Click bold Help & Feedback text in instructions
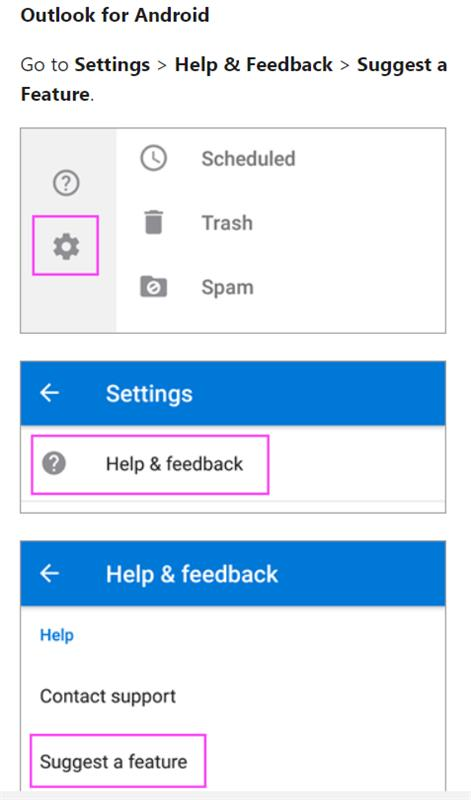The image size is (471, 800). [254, 65]
